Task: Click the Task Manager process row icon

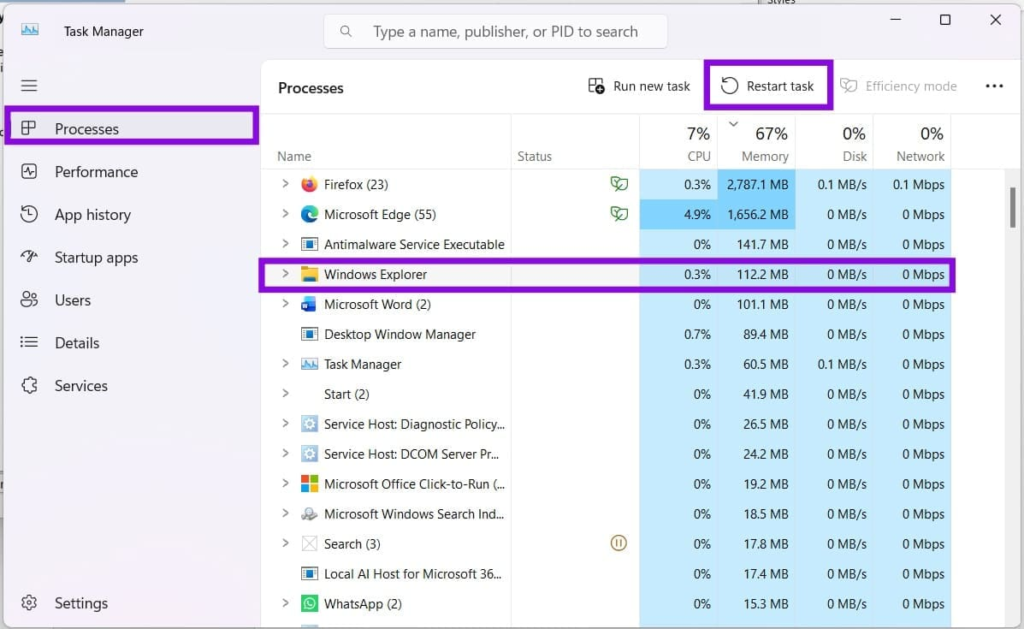Action: 309,364
